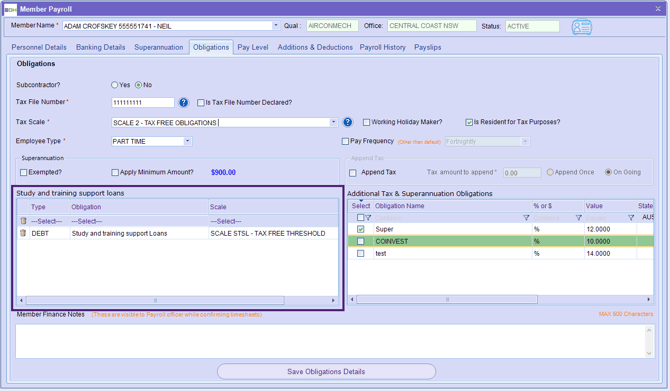The width and height of the screenshot is (670, 391).
Task: Click Study and training support Loans cell
Action: tap(139, 233)
